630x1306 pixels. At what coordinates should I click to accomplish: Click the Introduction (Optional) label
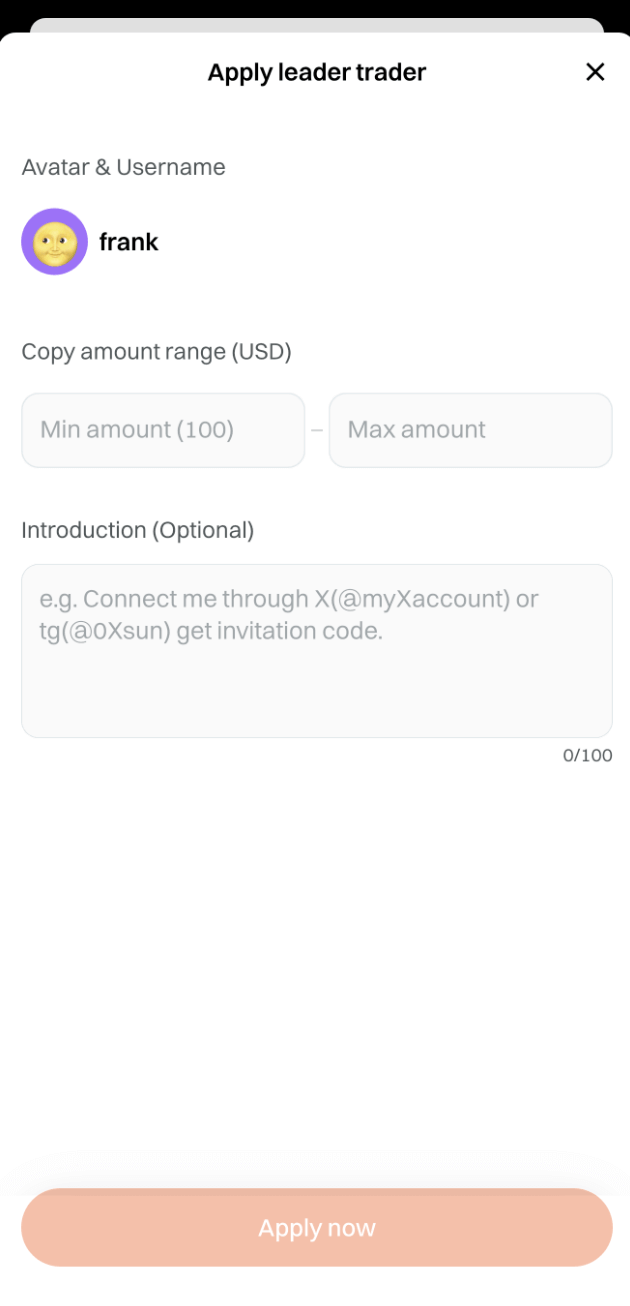[138, 529]
